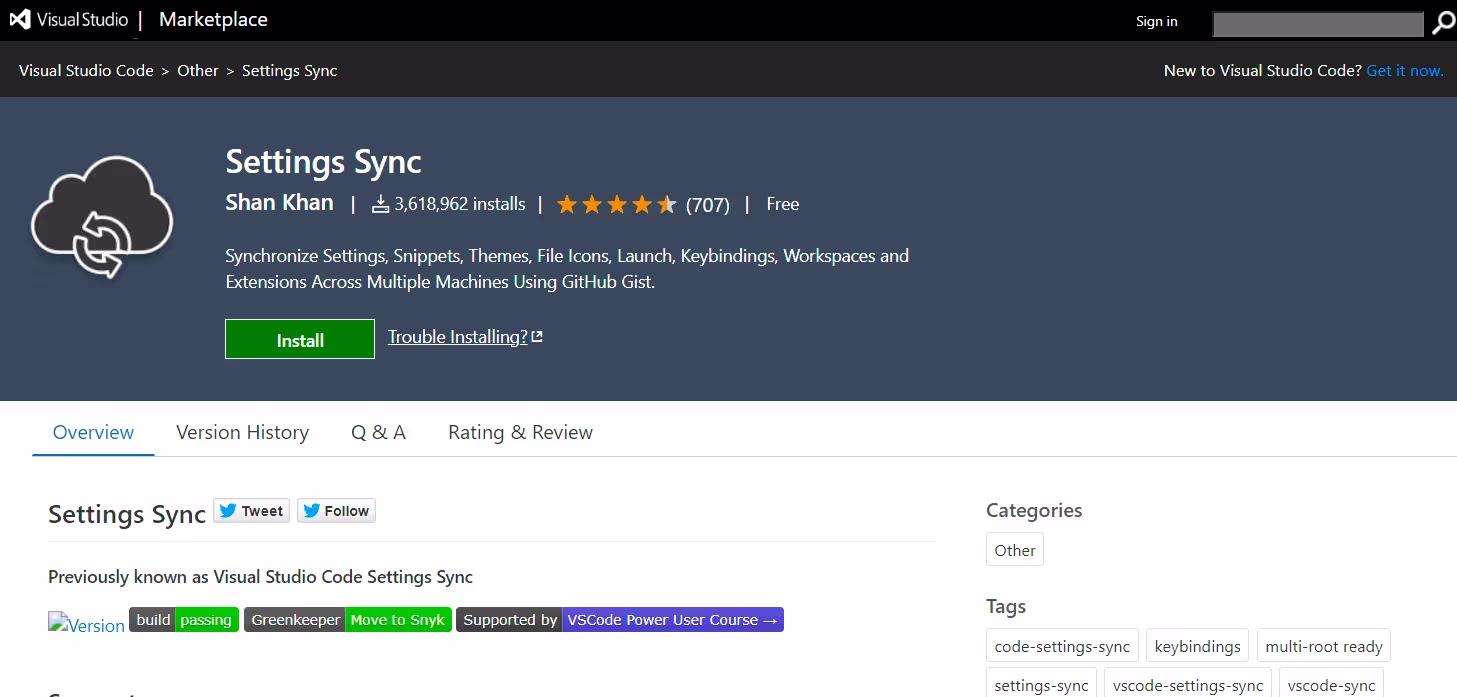Click the 'Tags' heading
Viewport: 1457px width, 697px height.
[x=1006, y=607]
